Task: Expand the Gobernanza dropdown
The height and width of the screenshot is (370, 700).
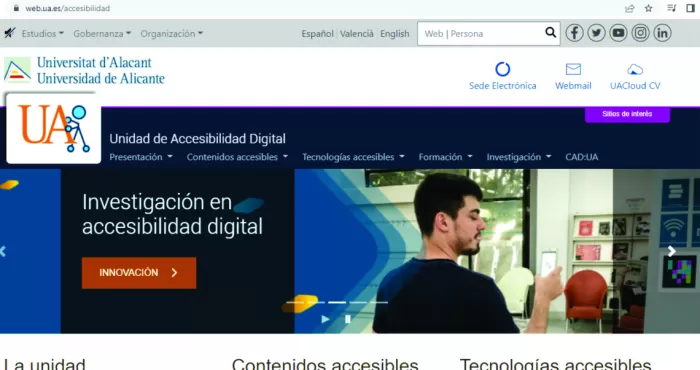Action: coord(102,33)
